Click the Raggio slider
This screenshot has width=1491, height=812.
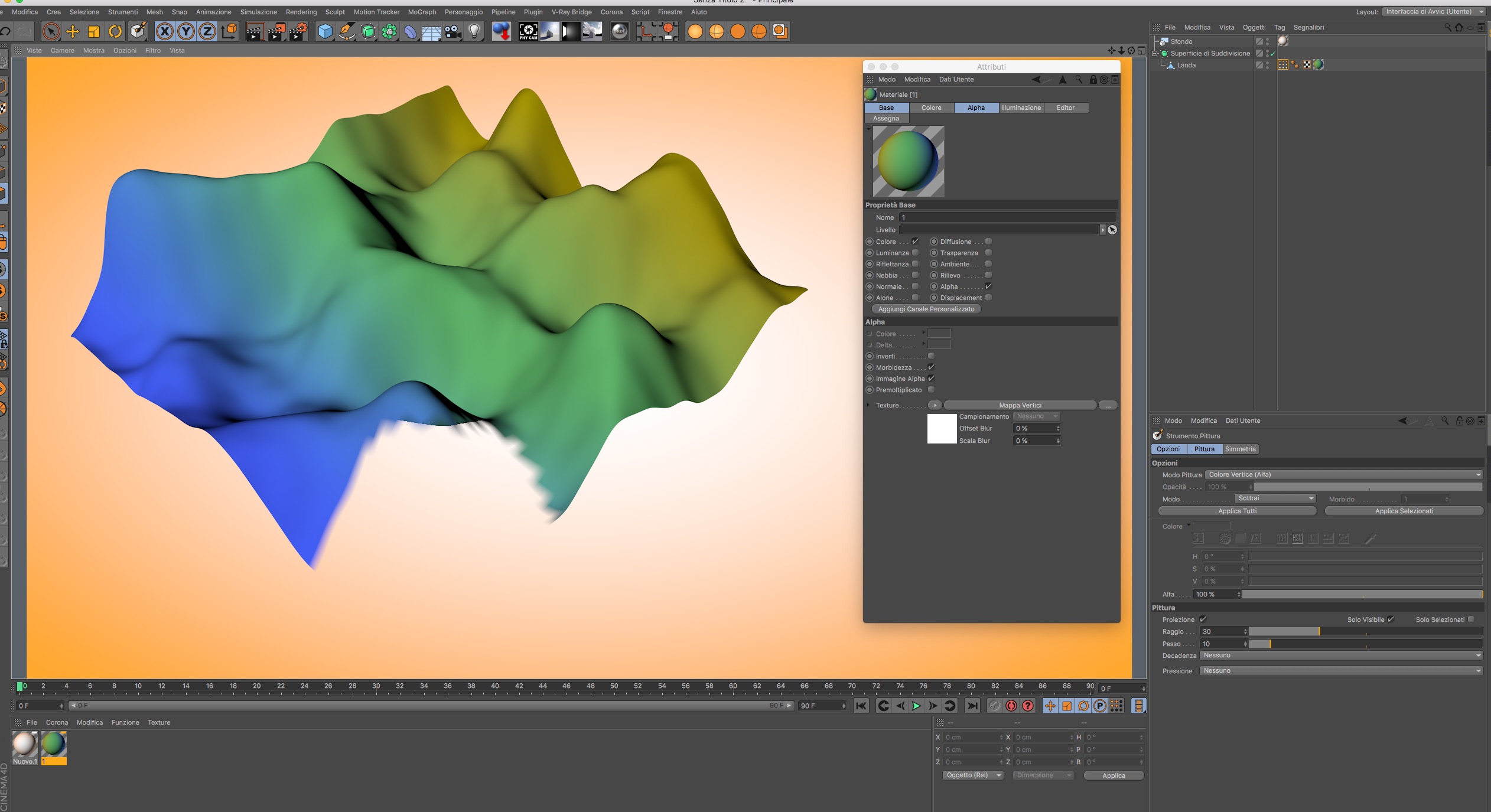click(x=1365, y=631)
